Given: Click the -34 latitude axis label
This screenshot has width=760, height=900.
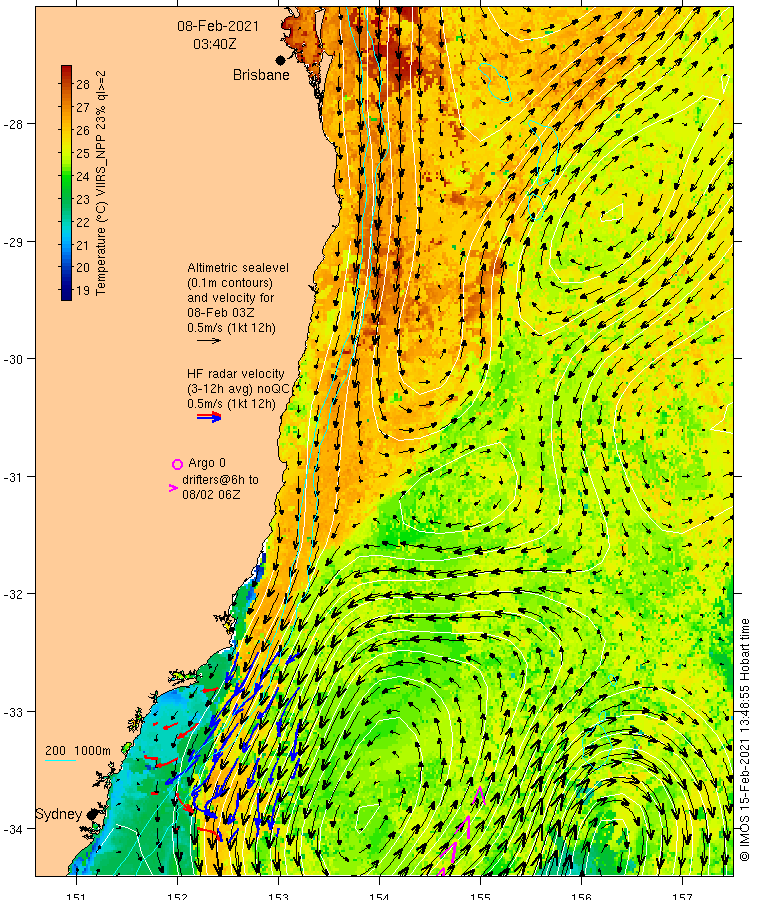Looking at the screenshot, I should click(13, 829).
